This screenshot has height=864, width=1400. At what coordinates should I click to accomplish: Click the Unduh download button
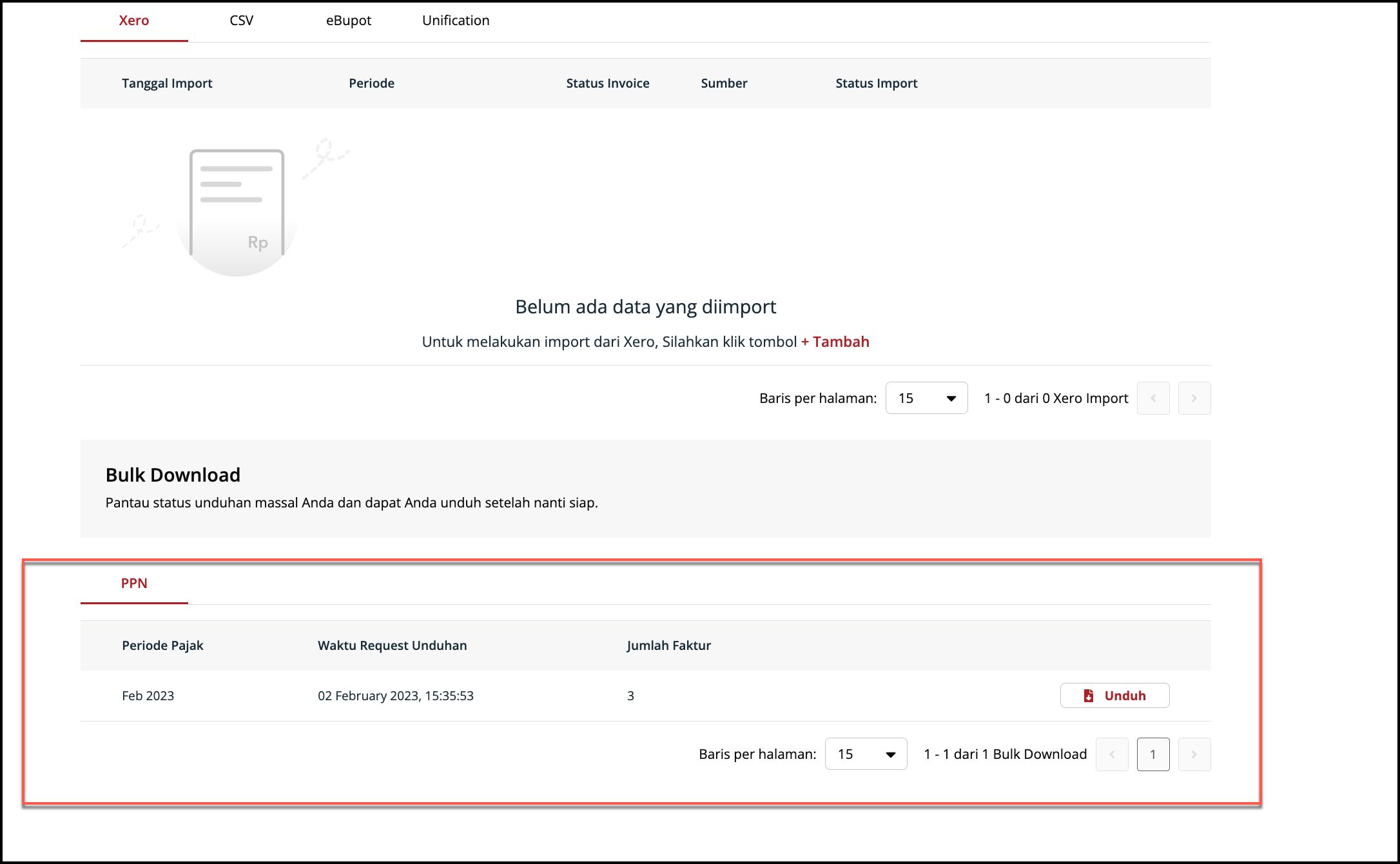point(1115,696)
